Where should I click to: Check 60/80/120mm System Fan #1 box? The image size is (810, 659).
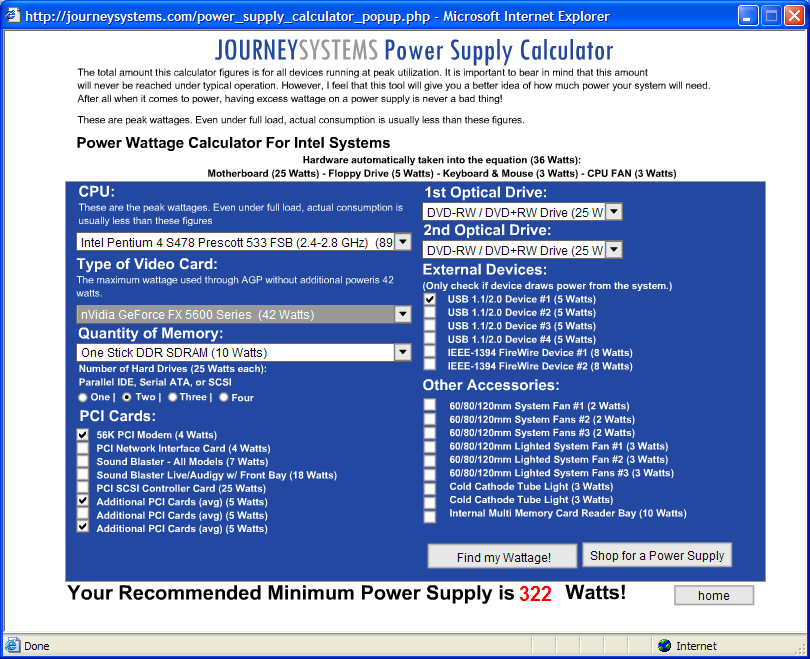429,405
